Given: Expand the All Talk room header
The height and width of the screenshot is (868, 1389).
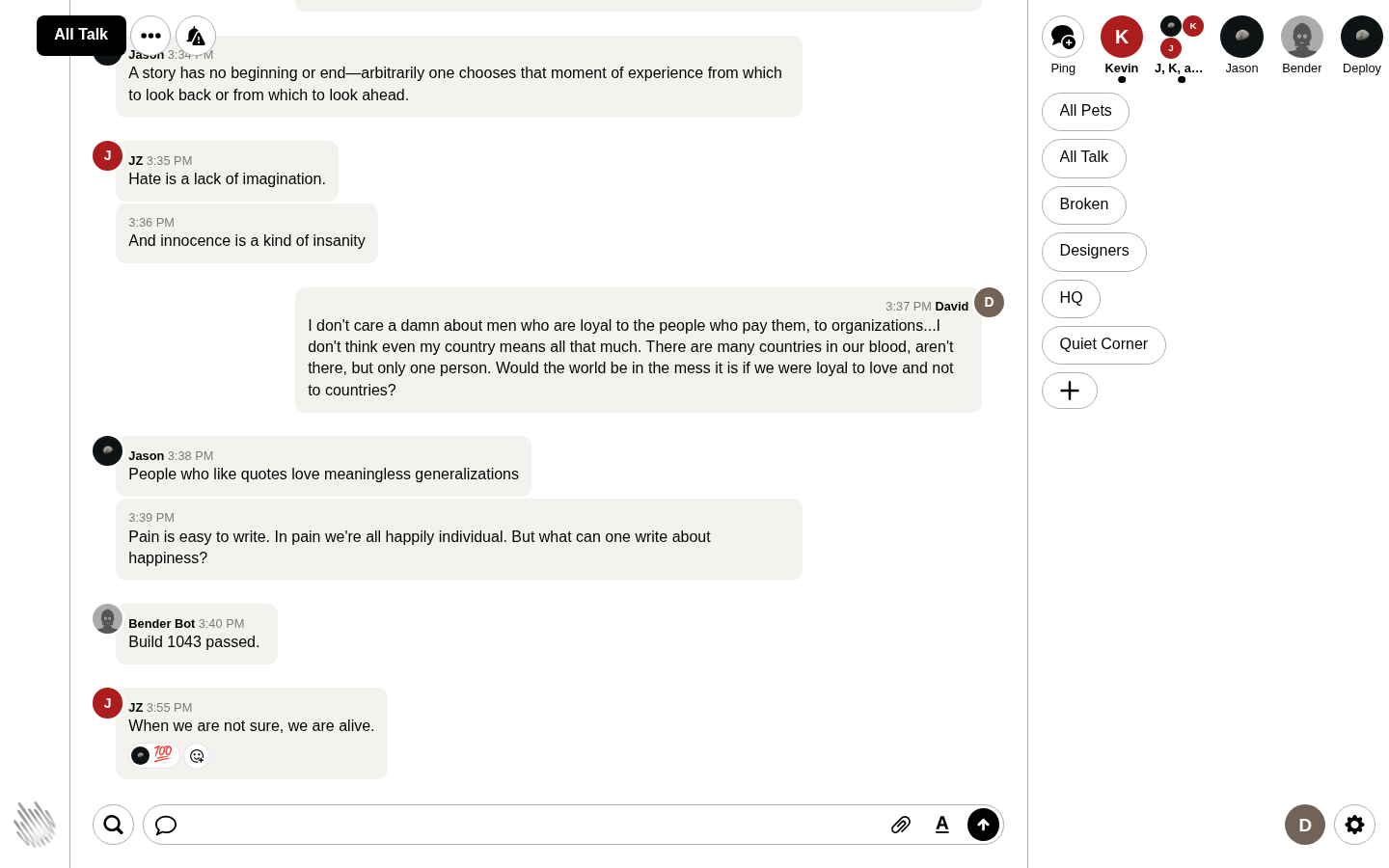Looking at the screenshot, I should [81, 36].
